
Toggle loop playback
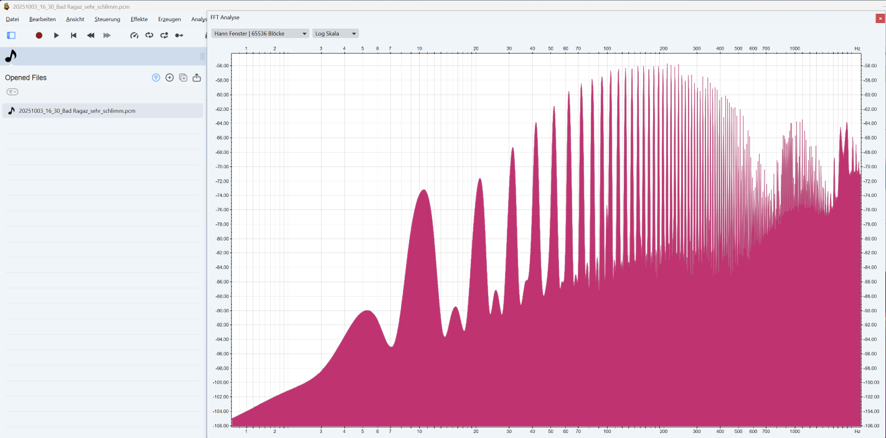tap(149, 35)
